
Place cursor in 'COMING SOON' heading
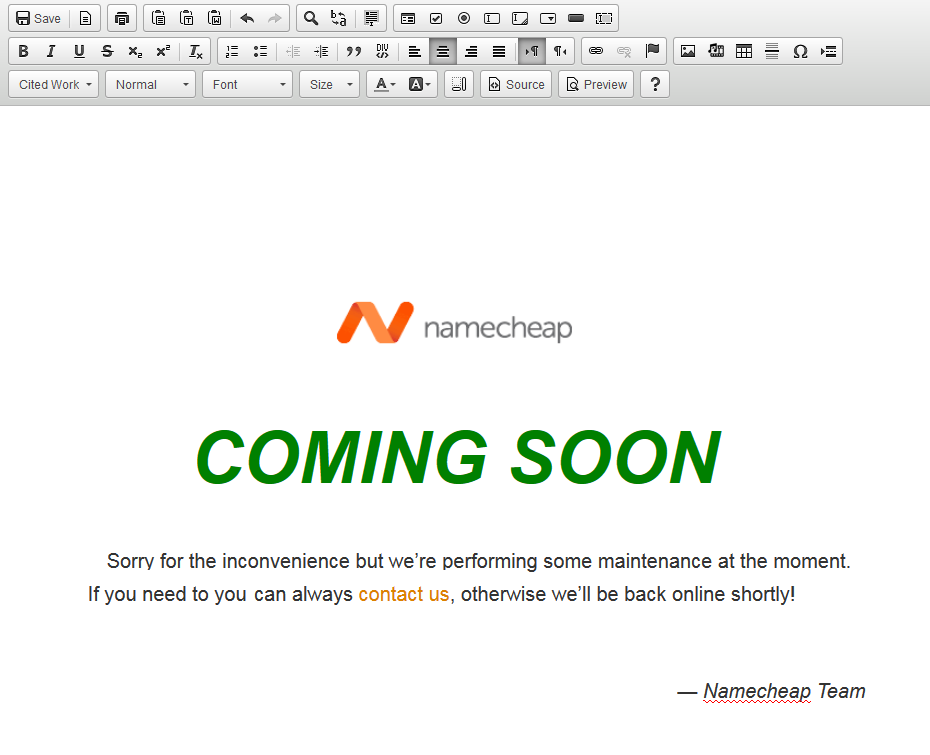[458, 457]
